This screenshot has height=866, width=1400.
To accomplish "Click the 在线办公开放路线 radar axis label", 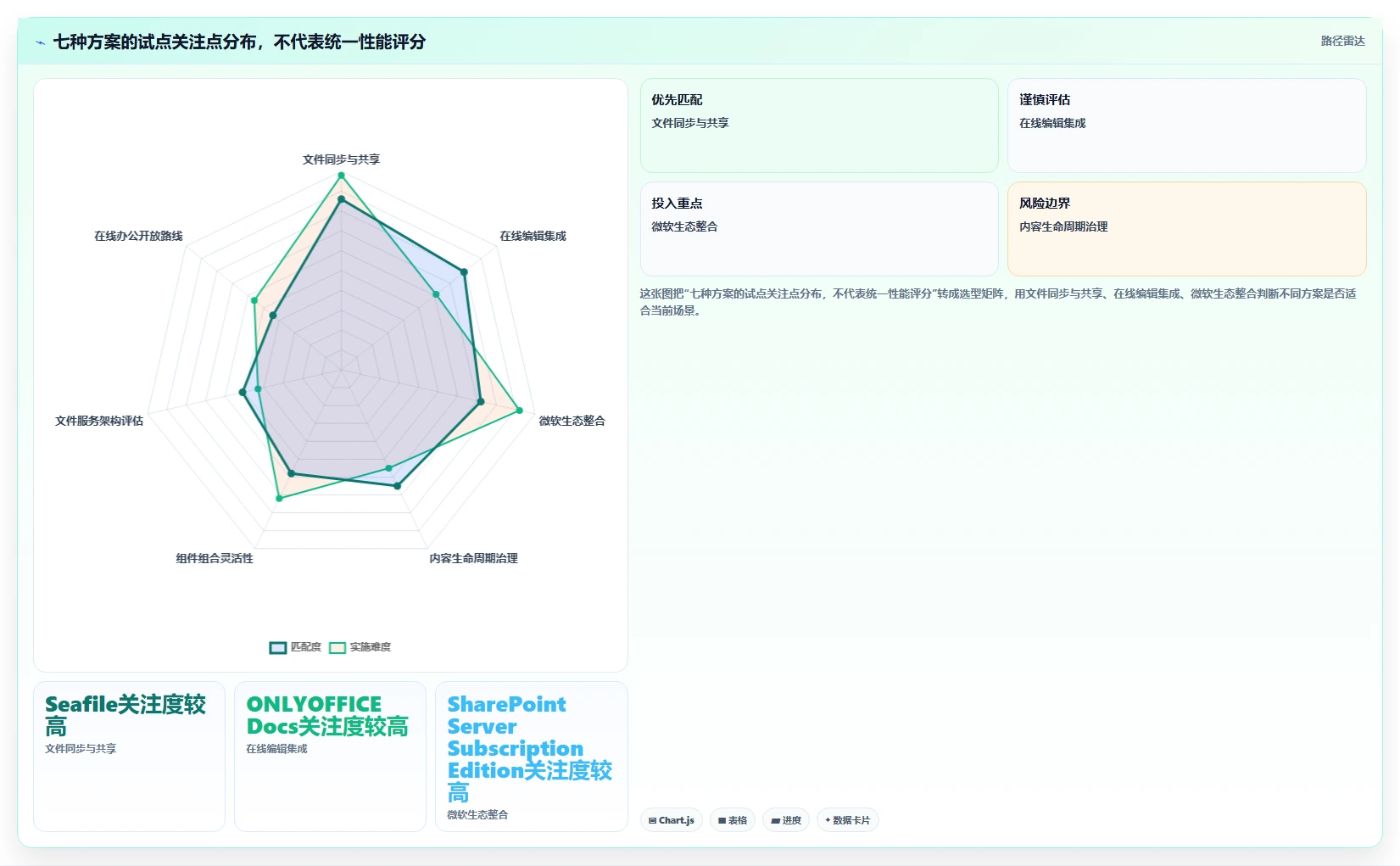I will (138, 236).
